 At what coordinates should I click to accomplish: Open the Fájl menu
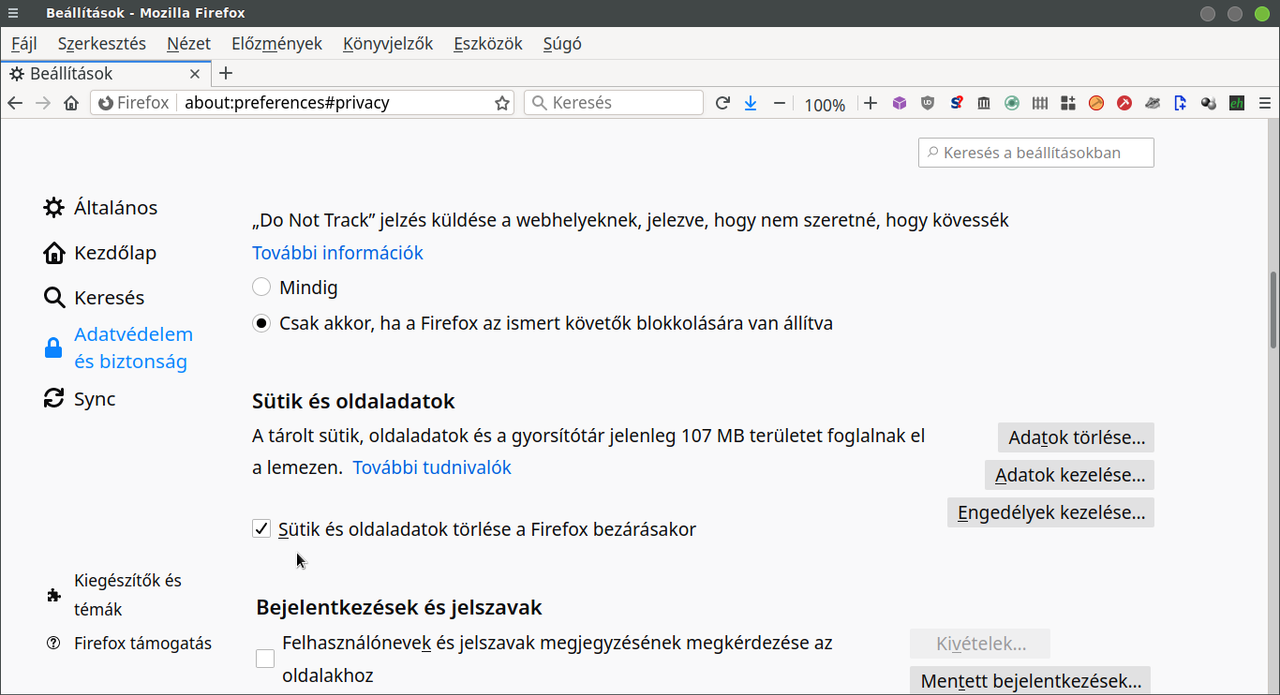pos(24,43)
